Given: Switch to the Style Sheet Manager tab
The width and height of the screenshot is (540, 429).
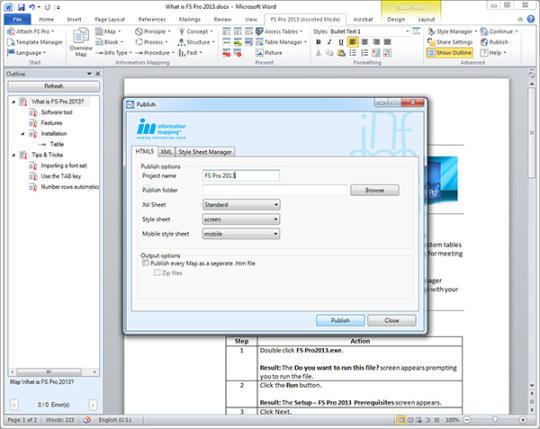Looking at the screenshot, I should point(205,152).
